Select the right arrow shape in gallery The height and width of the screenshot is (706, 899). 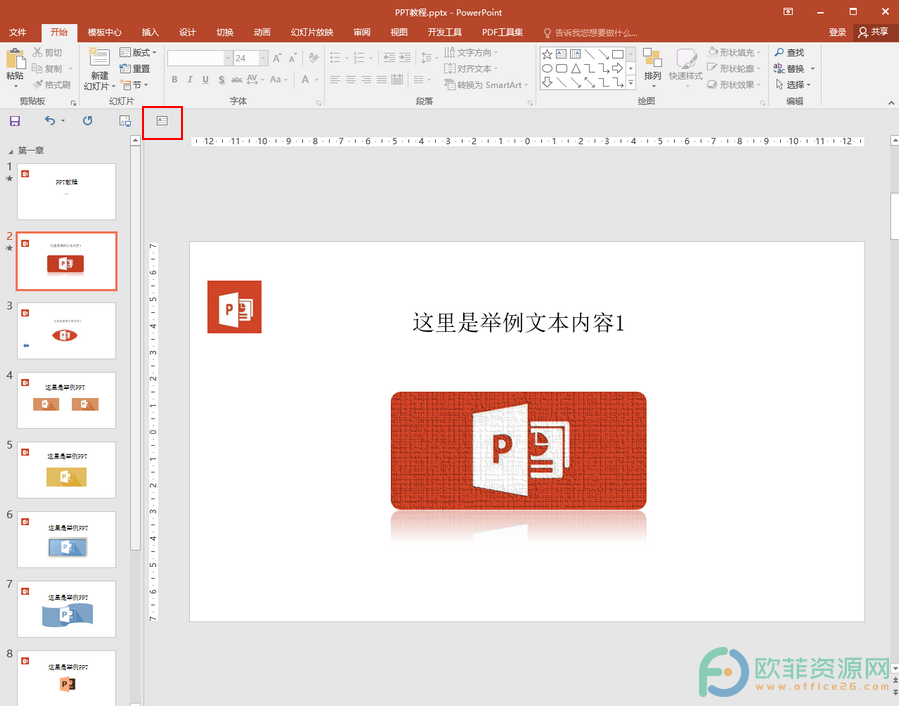tap(617, 69)
